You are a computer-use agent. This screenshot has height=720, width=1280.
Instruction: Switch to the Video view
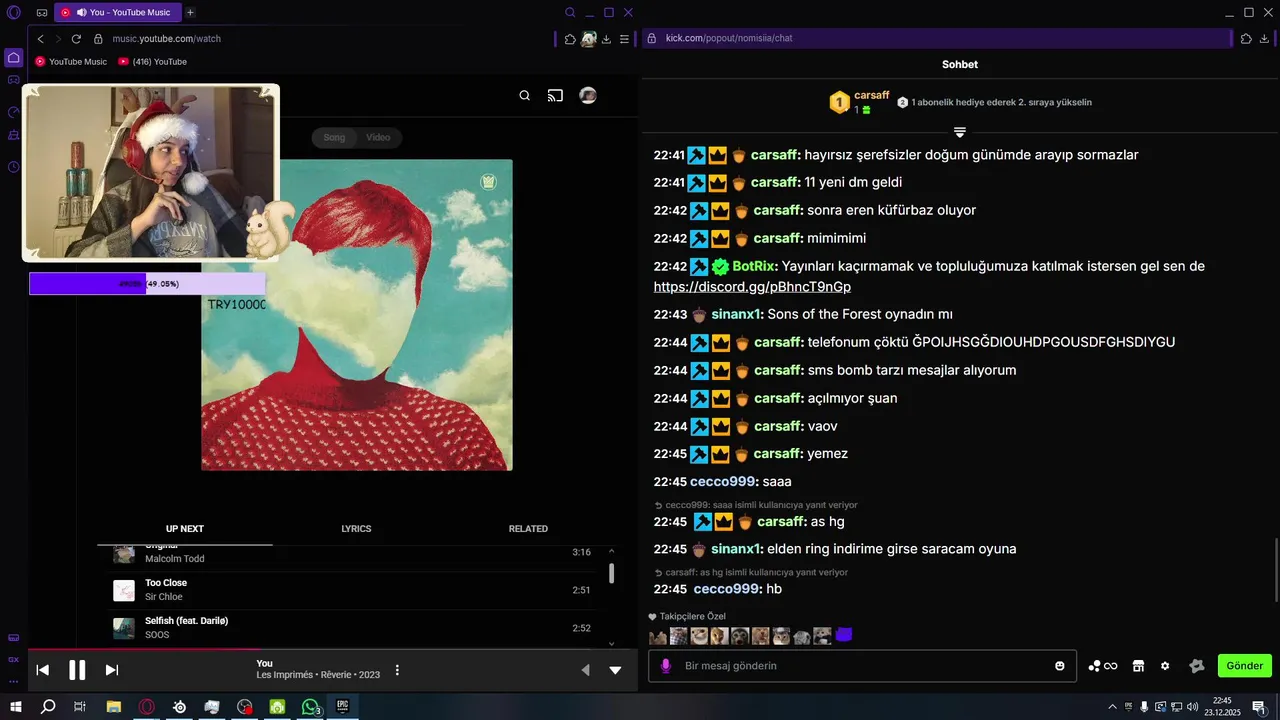coord(378,137)
